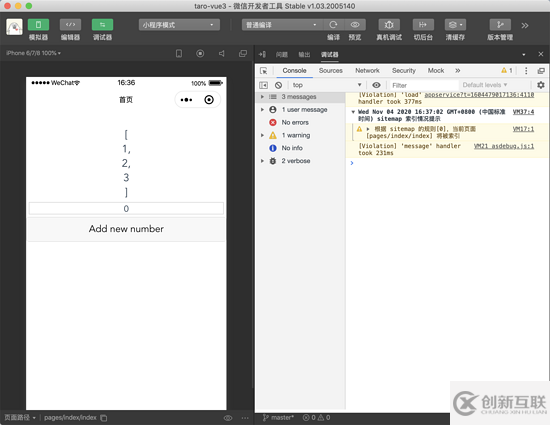
Task: Expand the 1 warning group
Action: pyautogui.click(x=262, y=135)
